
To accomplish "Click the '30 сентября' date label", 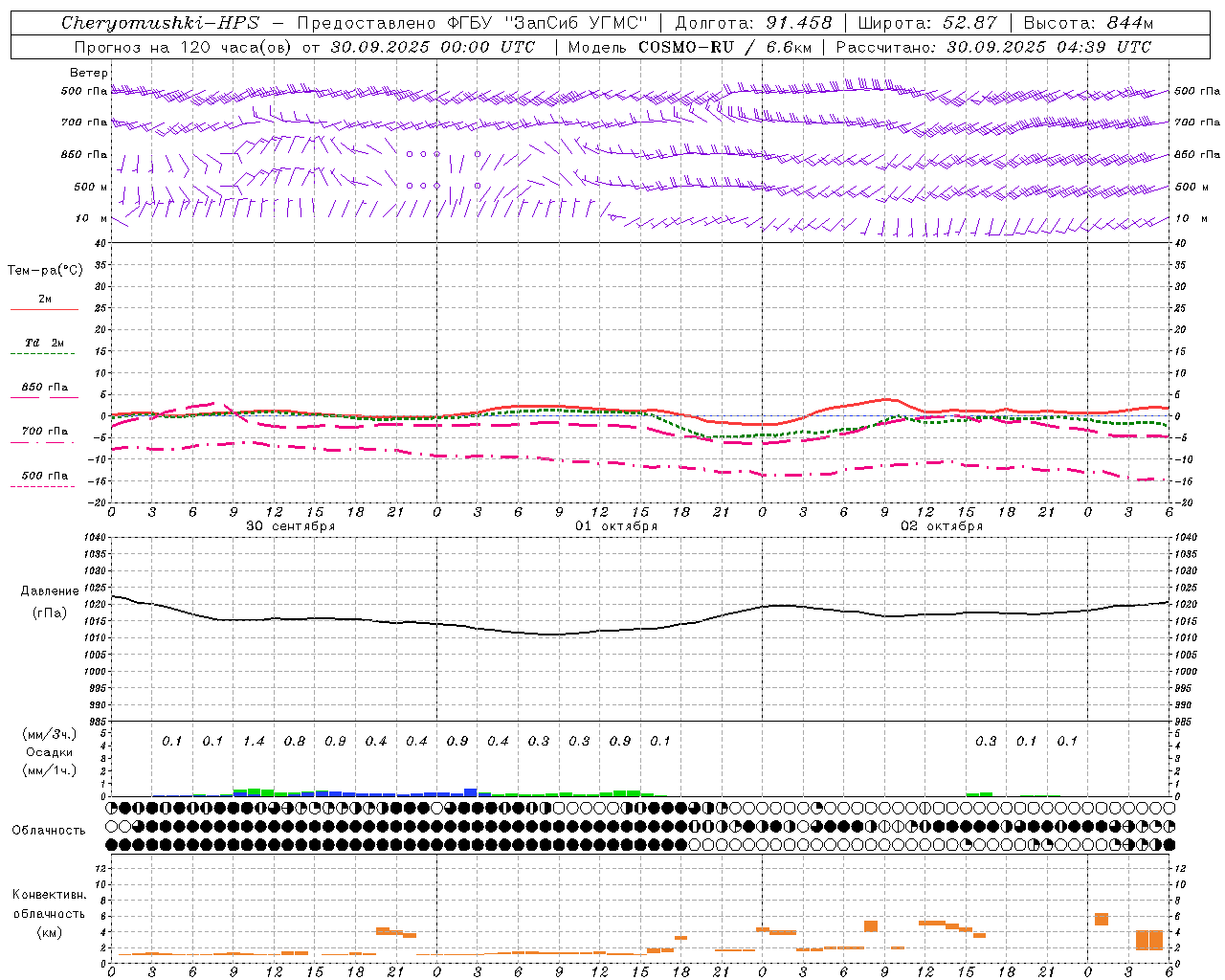I will 291,526.
